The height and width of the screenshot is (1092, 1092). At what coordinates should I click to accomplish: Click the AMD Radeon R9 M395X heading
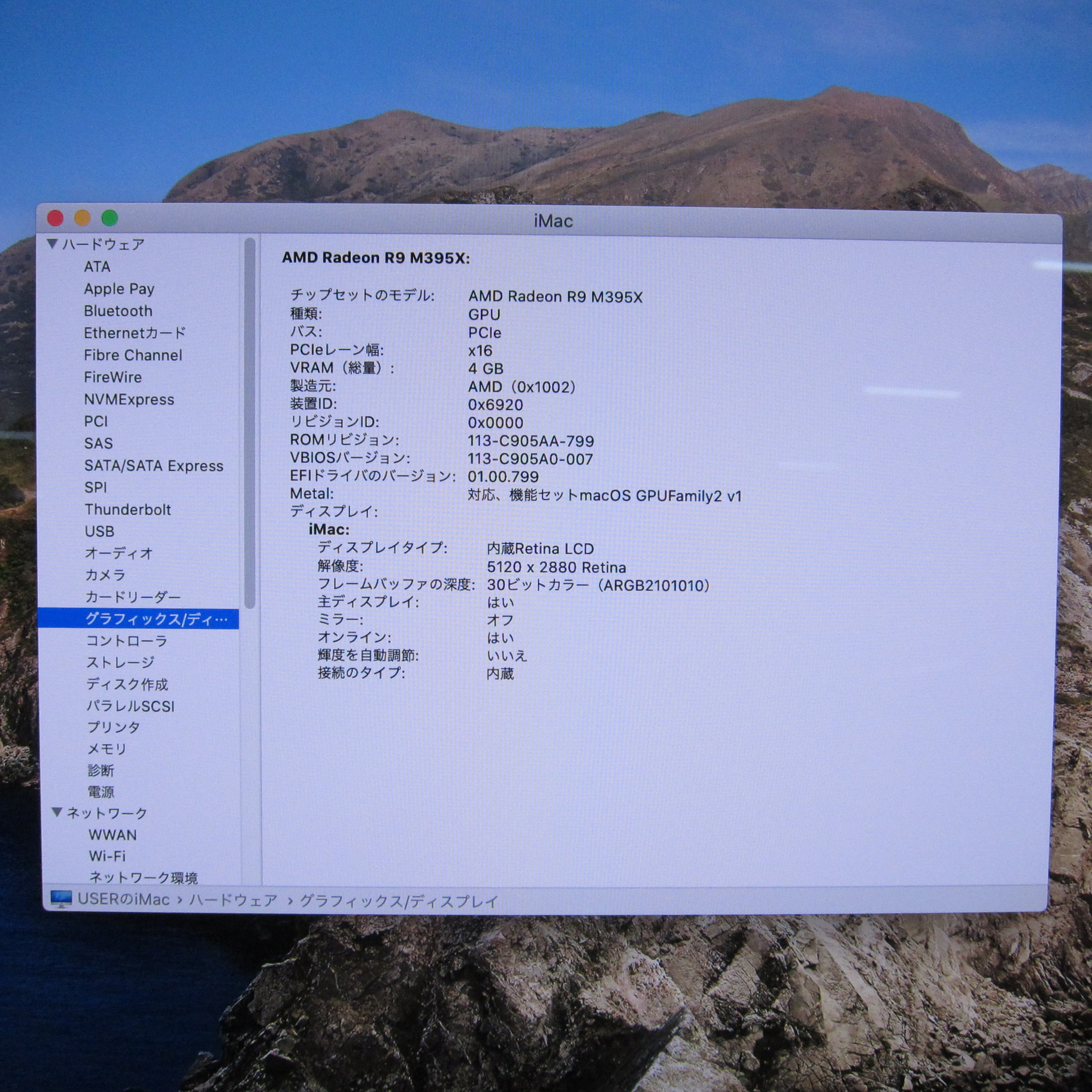pyautogui.click(x=376, y=258)
